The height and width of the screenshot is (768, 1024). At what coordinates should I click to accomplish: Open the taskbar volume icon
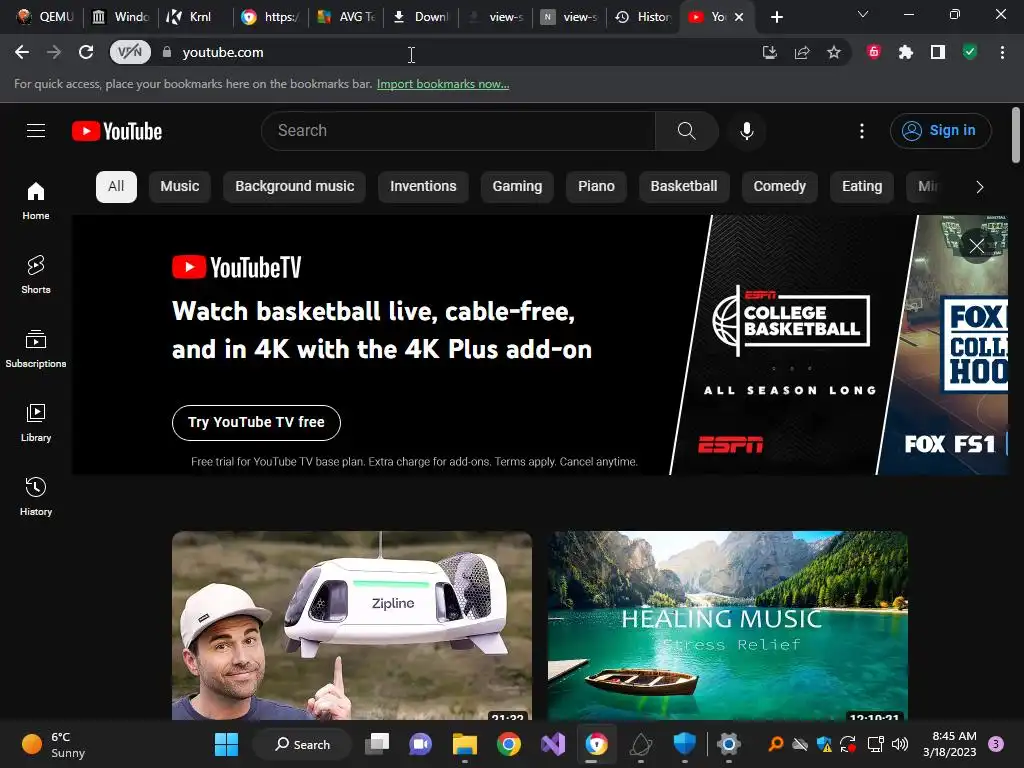[x=900, y=744]
